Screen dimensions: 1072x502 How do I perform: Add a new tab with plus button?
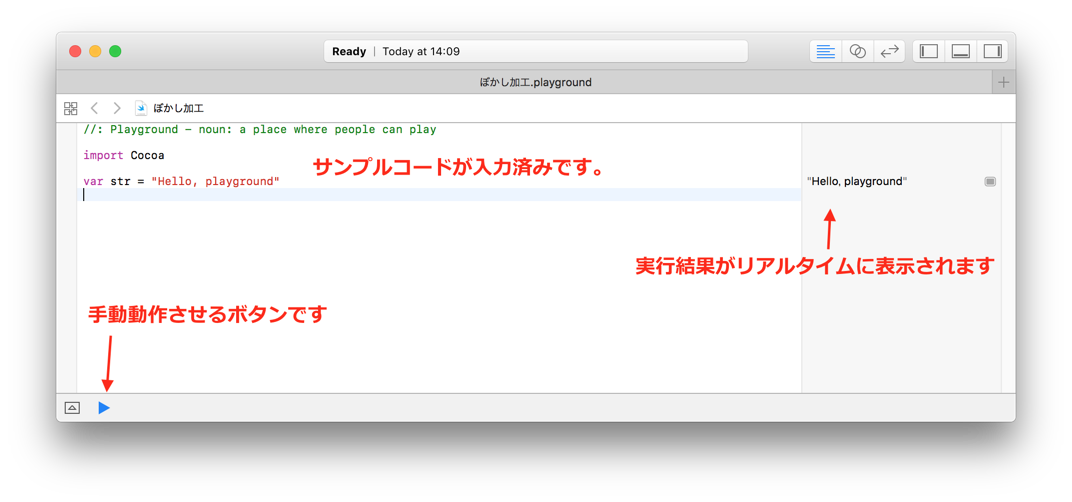(1004, 82)
